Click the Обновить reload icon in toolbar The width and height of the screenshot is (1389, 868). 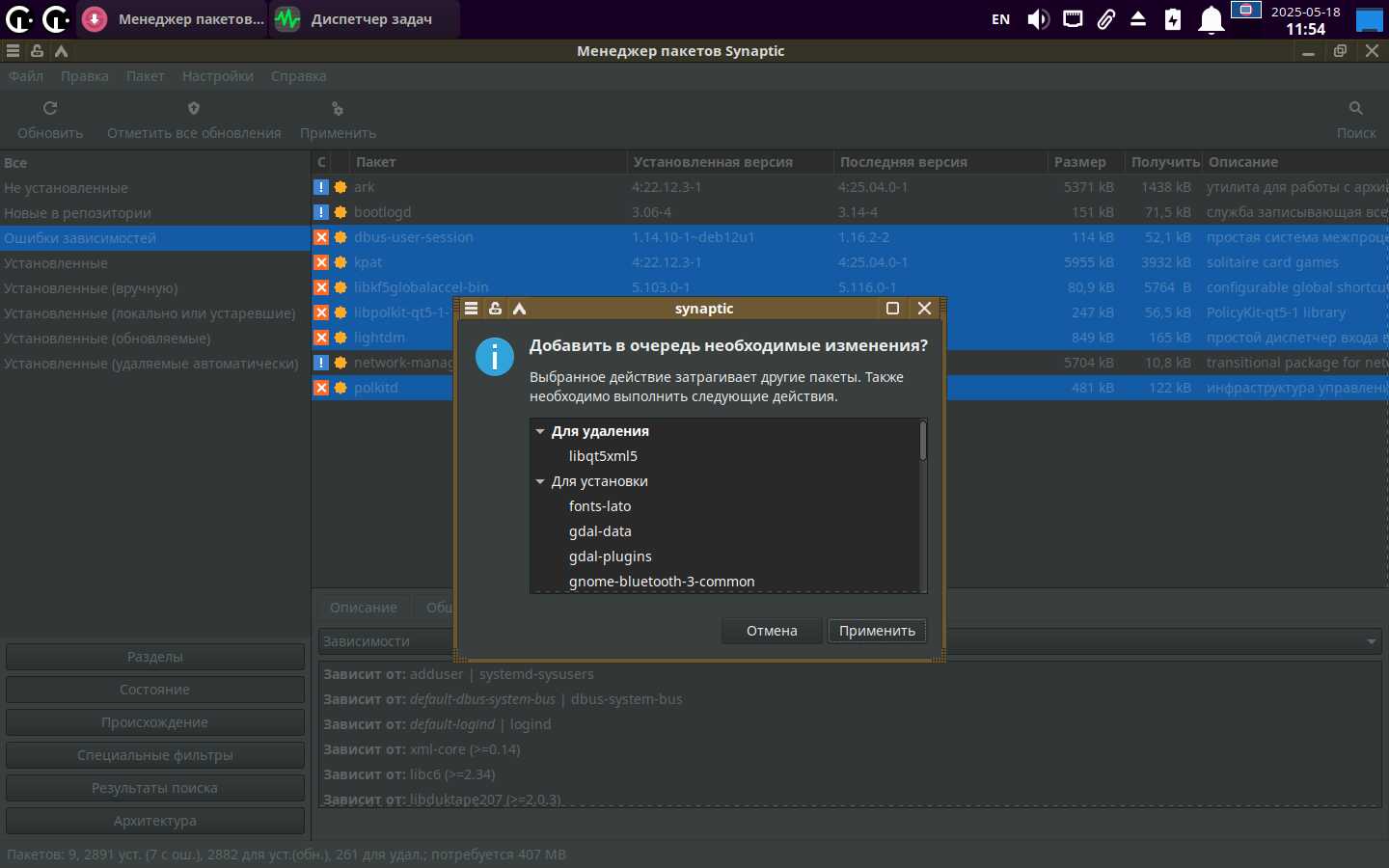click(50, 108)
